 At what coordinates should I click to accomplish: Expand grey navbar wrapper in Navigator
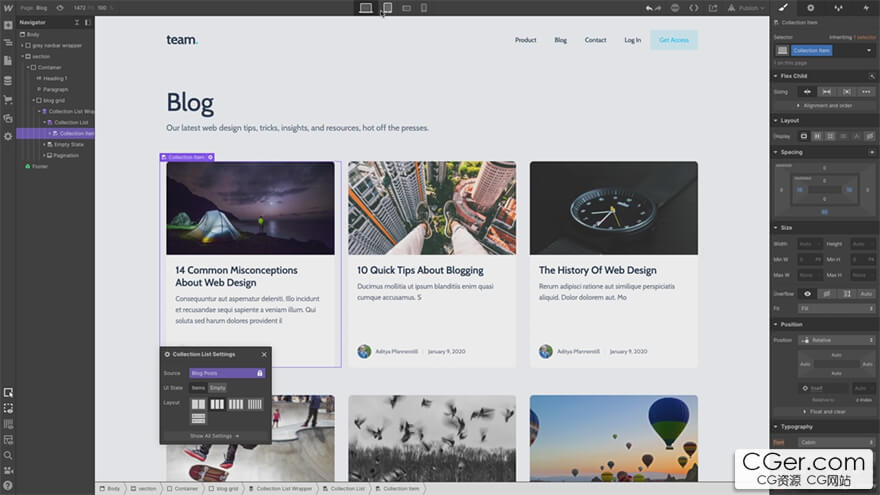click(22, 45)
